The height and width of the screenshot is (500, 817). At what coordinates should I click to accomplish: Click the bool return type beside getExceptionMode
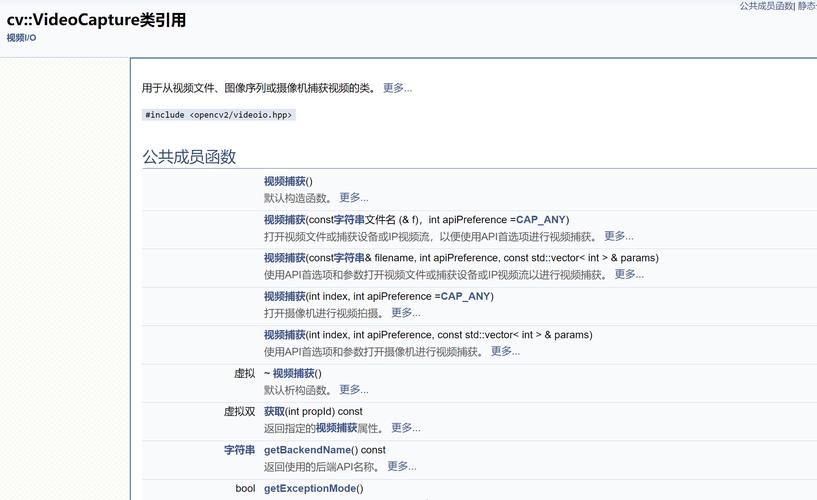coord(245,489)
